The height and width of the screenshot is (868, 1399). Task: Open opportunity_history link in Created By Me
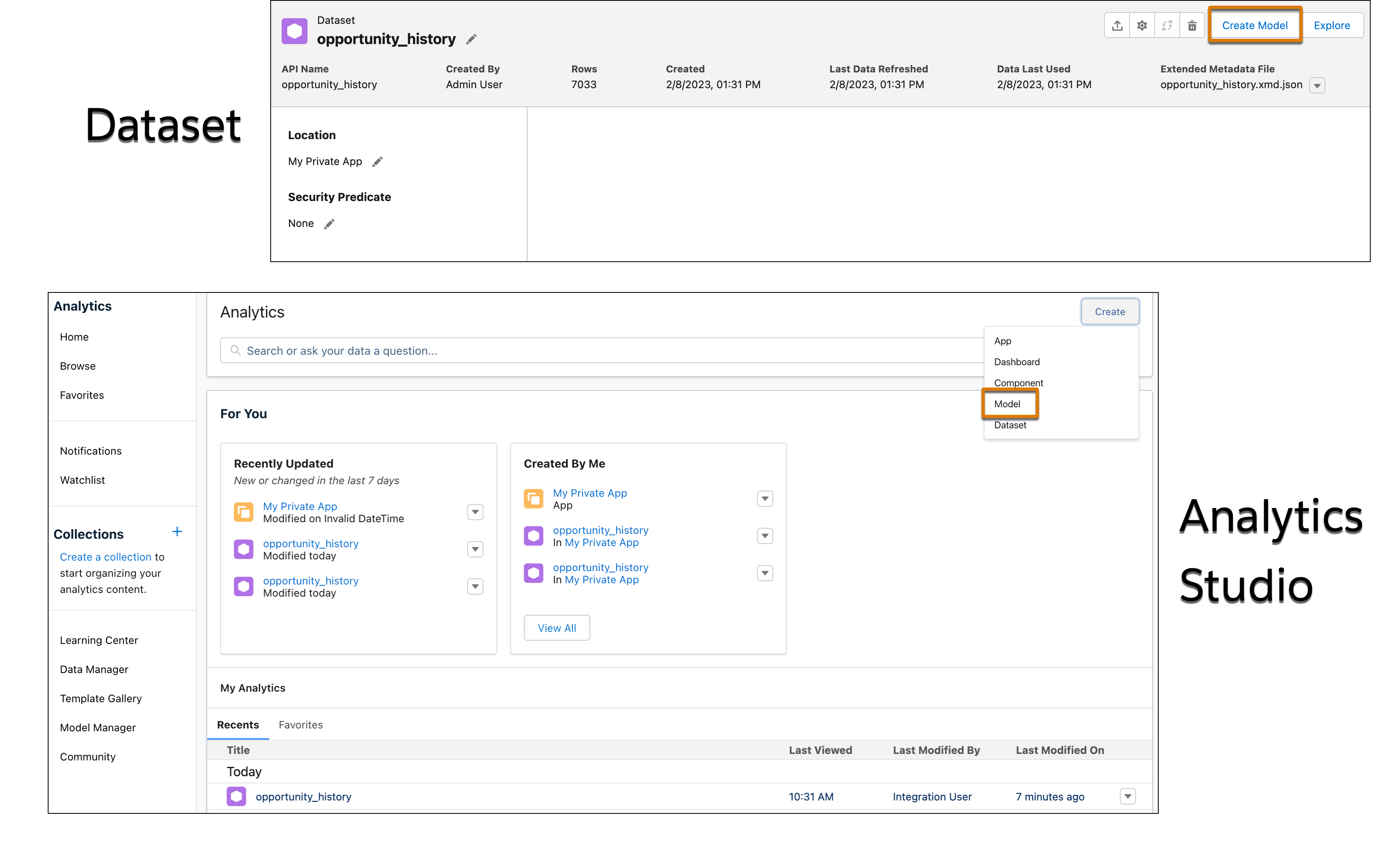pyautogui.click(x=599, y=529)
